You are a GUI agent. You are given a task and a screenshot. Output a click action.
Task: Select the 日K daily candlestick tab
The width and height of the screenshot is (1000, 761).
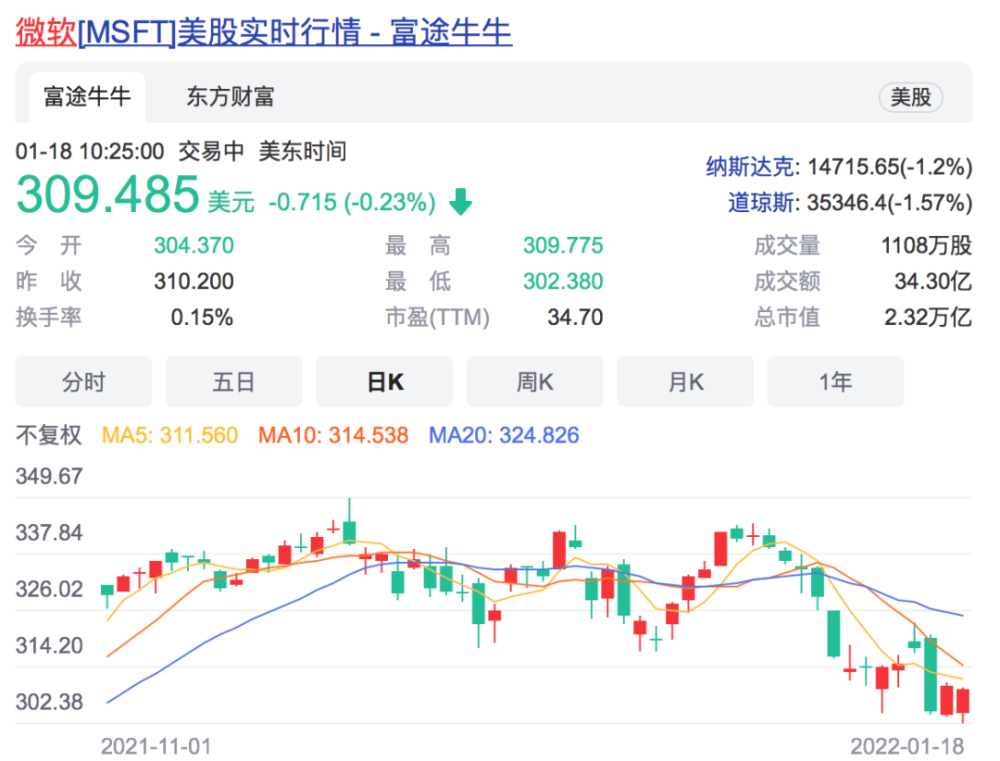coord(385,381)
